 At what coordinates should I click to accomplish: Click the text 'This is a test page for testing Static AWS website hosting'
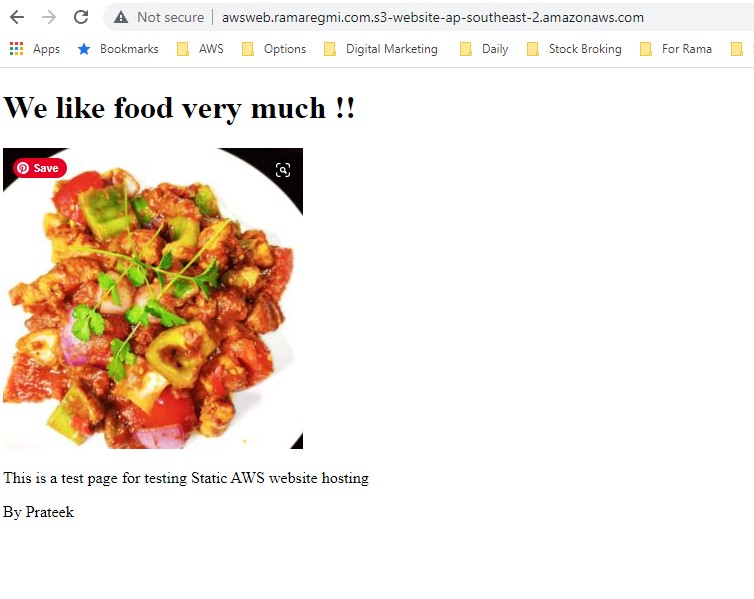point(186,478)
